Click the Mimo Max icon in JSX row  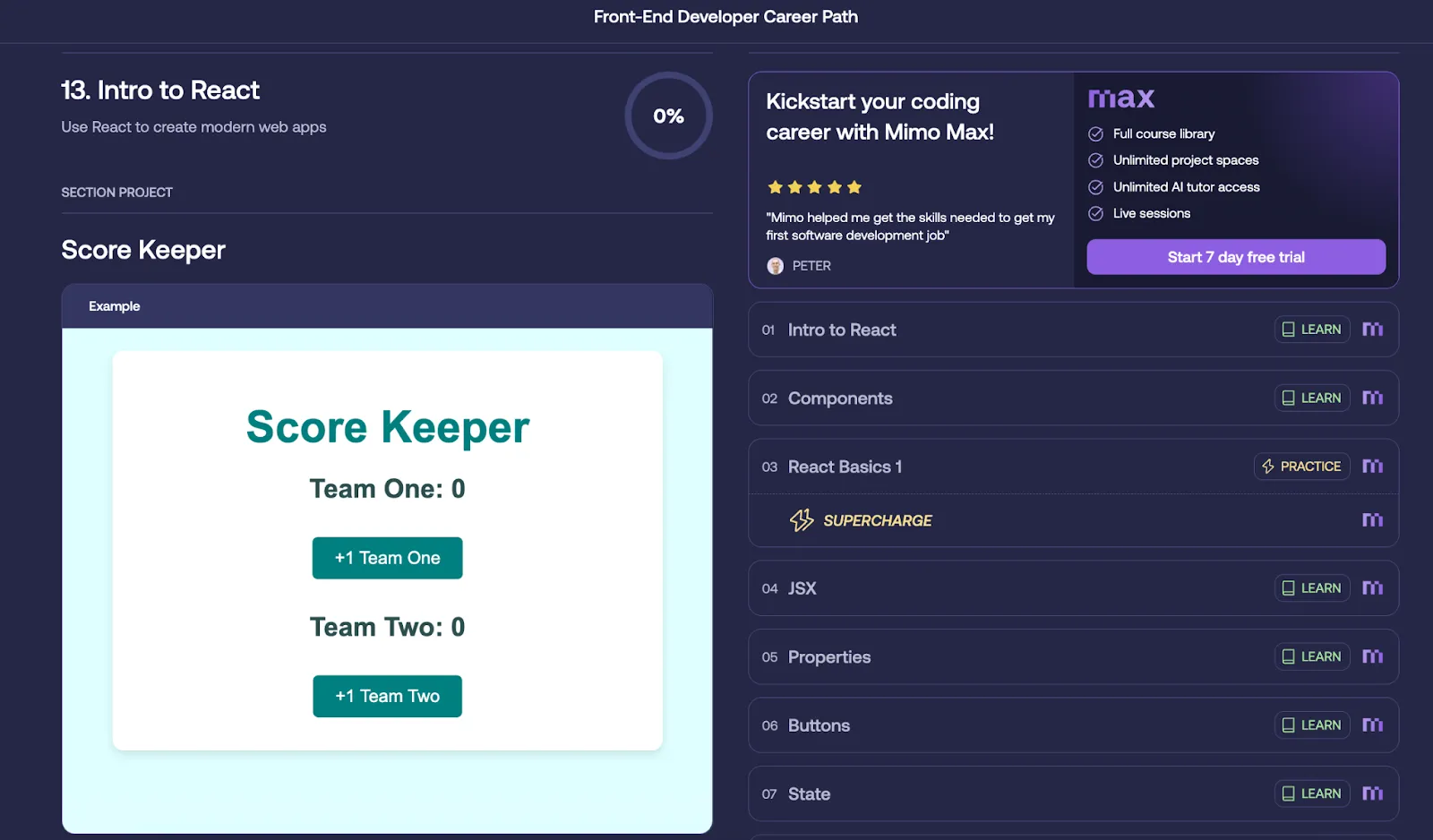1372,587
